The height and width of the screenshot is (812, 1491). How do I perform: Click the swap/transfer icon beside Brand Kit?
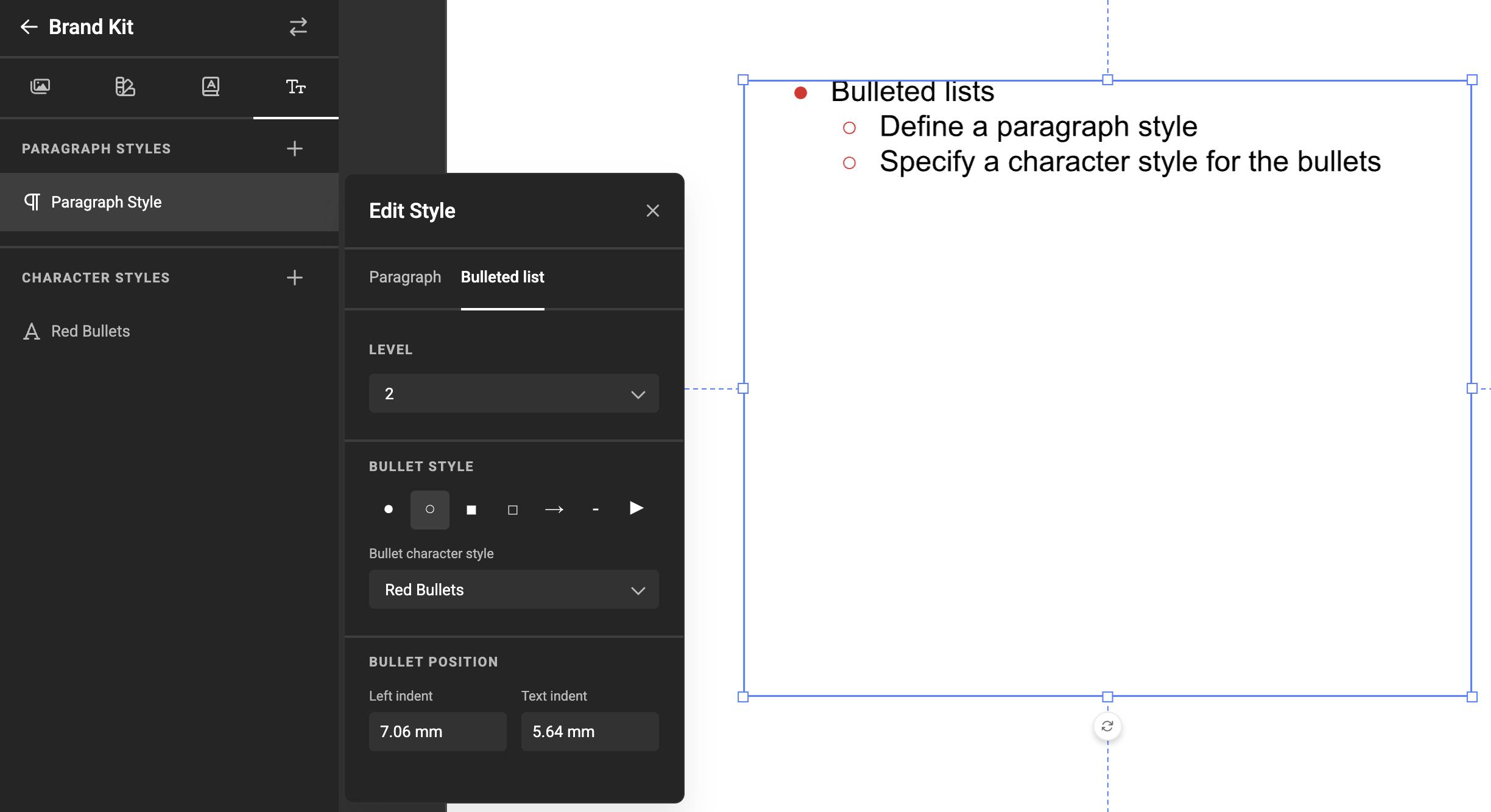coord(297,27)
